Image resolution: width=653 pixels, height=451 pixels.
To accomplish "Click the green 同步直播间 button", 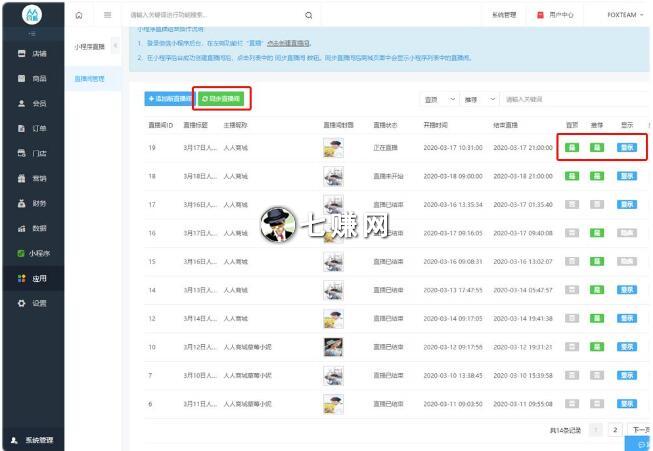I will click(221, 99).
